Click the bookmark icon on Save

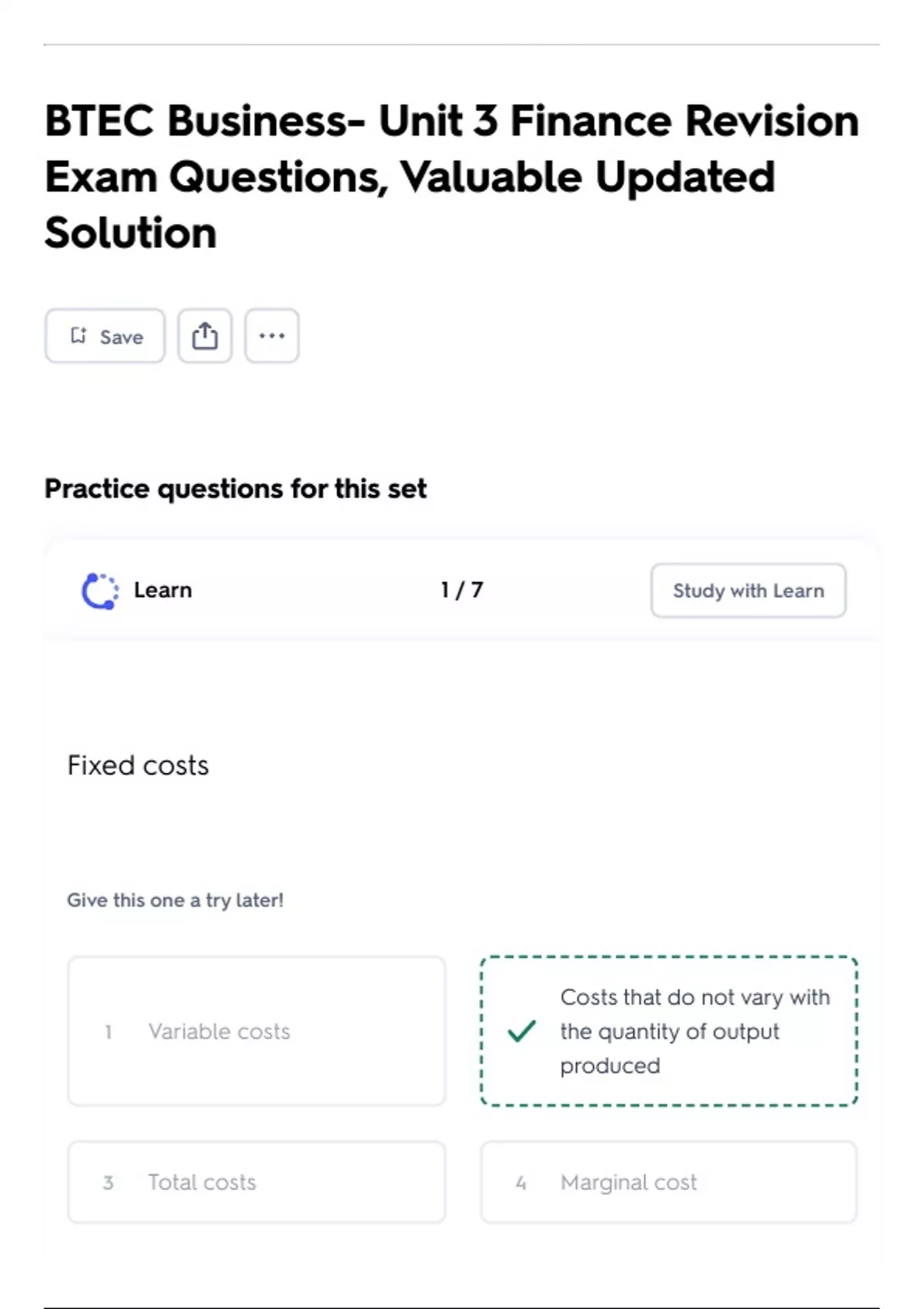pos(79,336)
